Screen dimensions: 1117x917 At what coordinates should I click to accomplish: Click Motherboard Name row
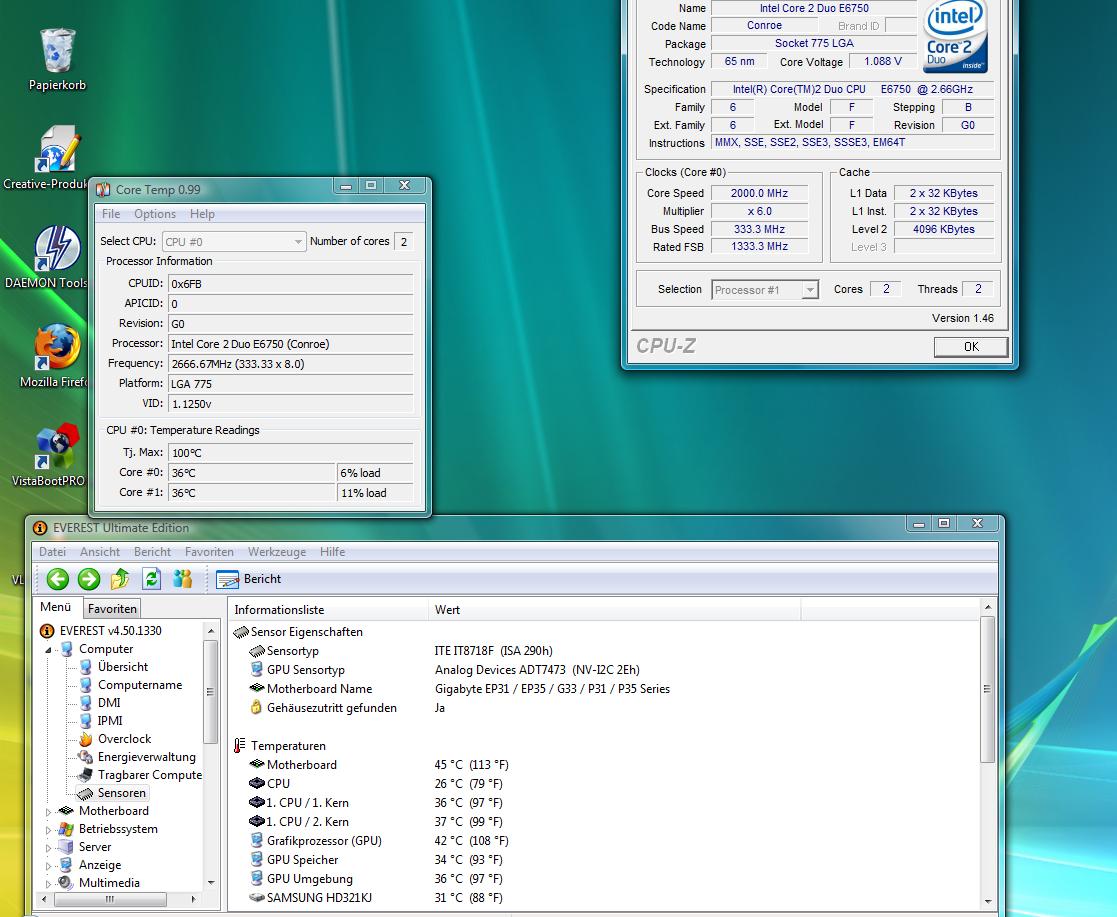pos(606,689)
